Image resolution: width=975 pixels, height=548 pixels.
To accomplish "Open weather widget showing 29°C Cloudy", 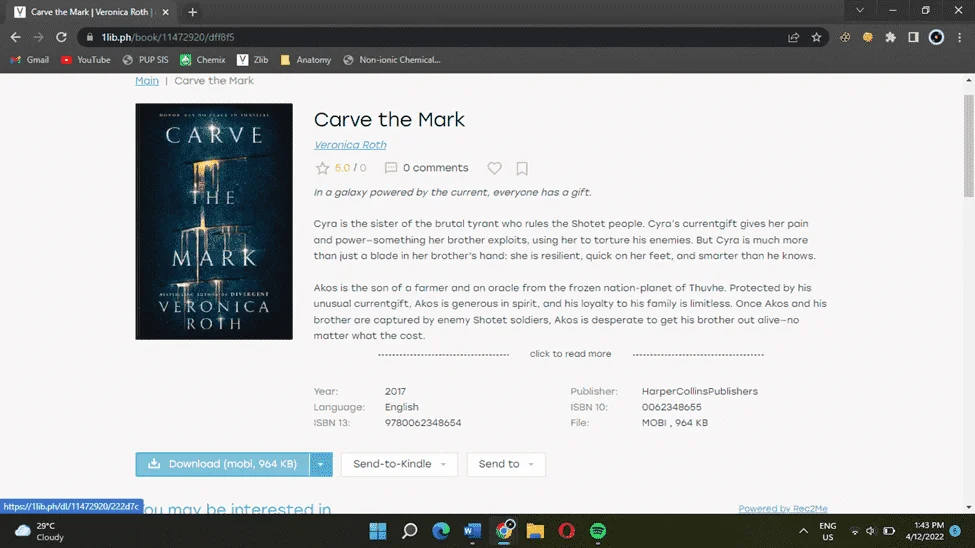I will (40, 531).
